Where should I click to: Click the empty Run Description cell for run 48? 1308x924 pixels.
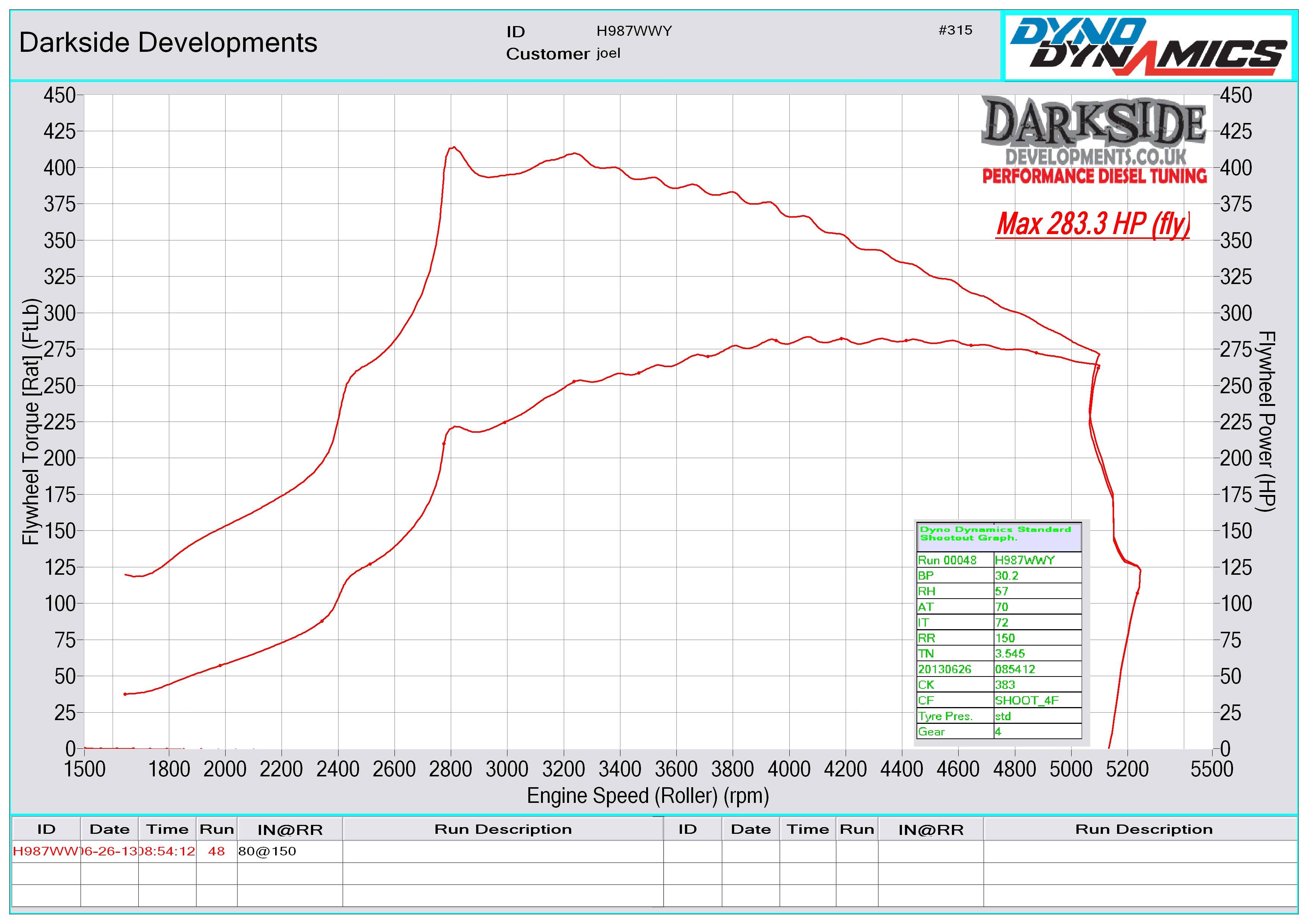[x=503, y=852]
